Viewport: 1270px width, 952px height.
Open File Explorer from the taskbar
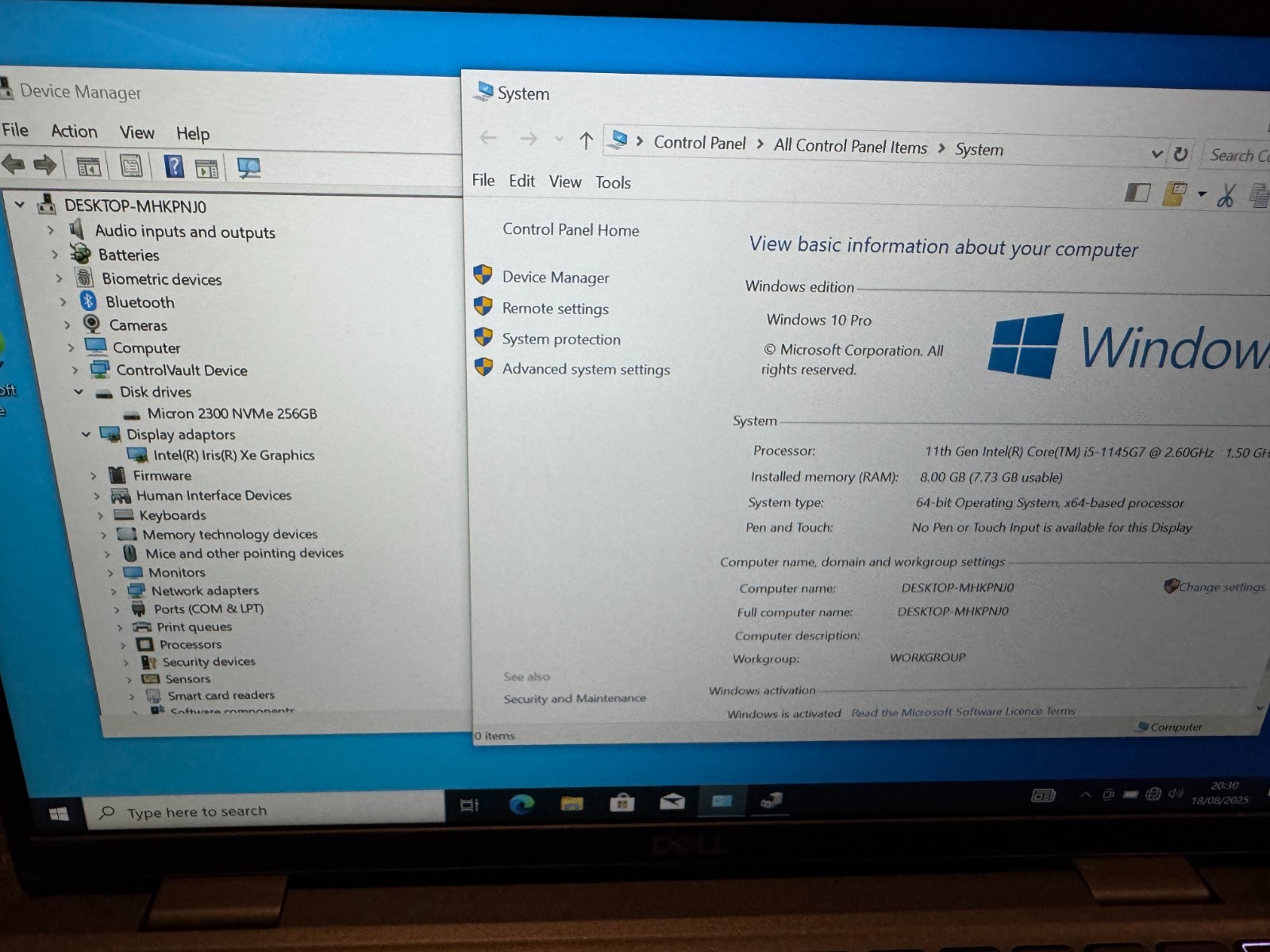point(571,804)
